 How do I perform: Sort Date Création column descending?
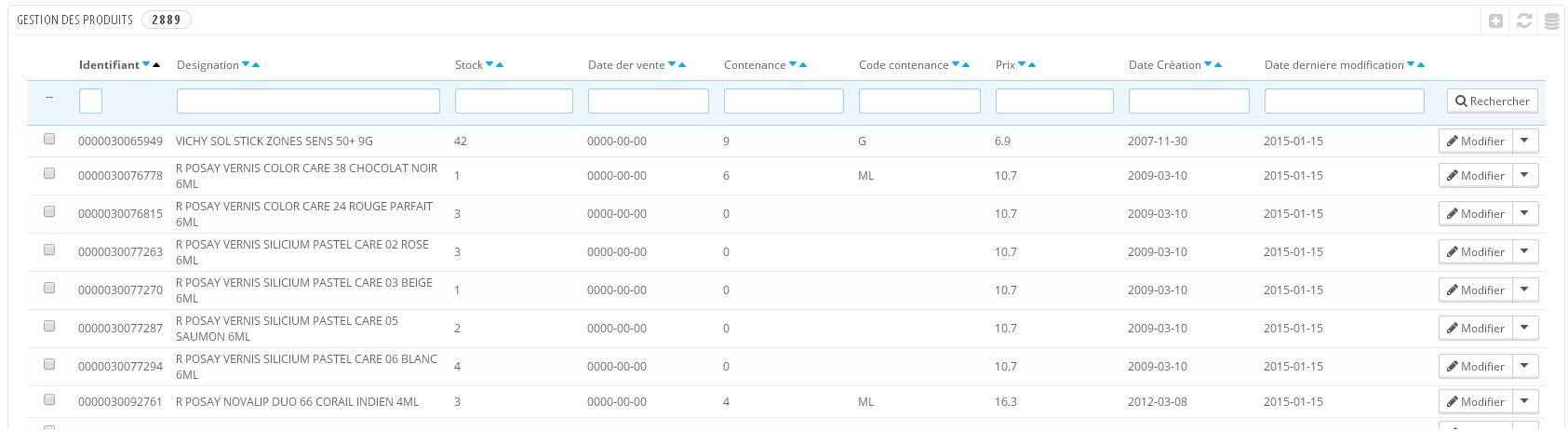1208,65
